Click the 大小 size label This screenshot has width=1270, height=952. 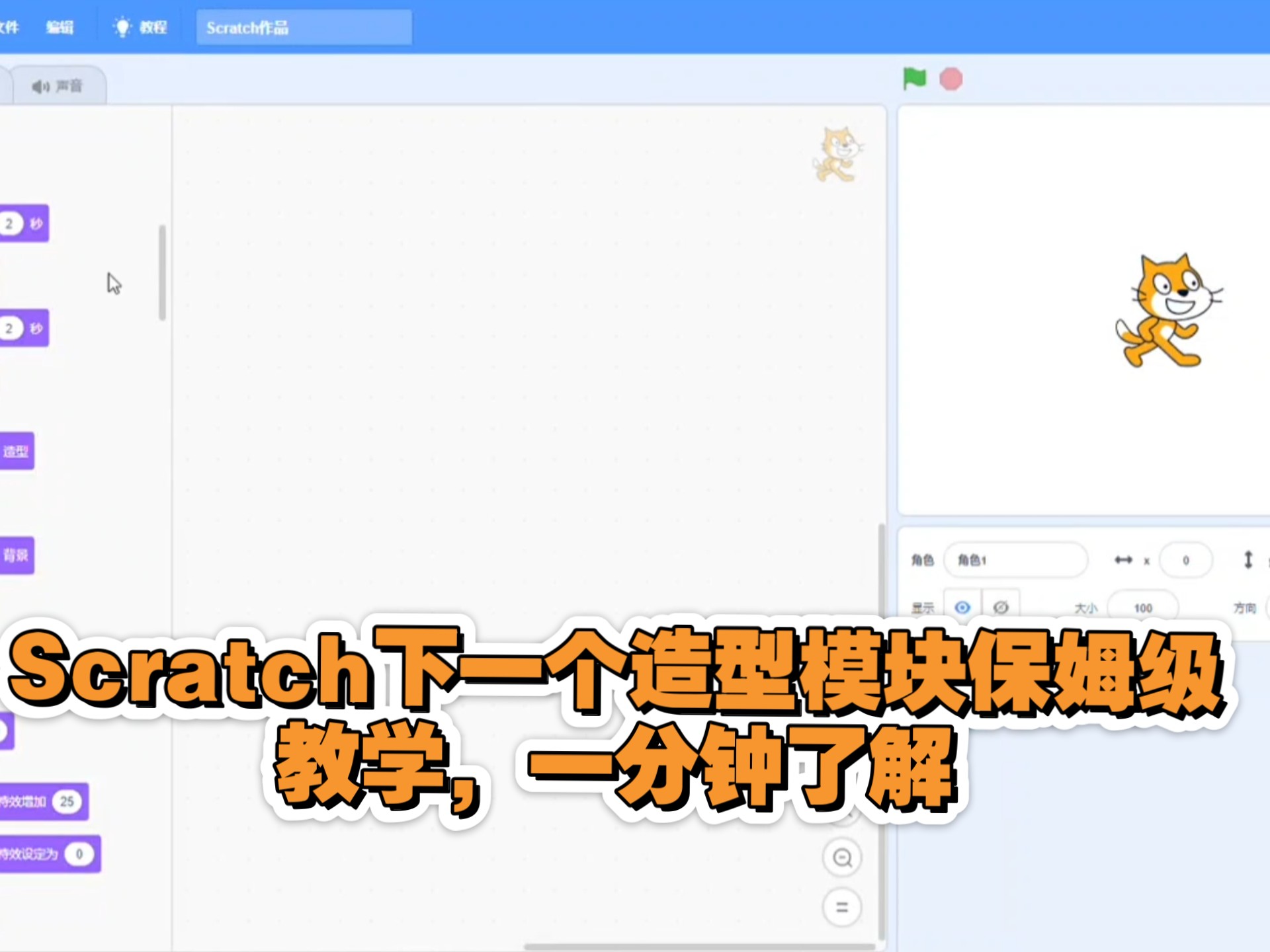click(1085, 608)
